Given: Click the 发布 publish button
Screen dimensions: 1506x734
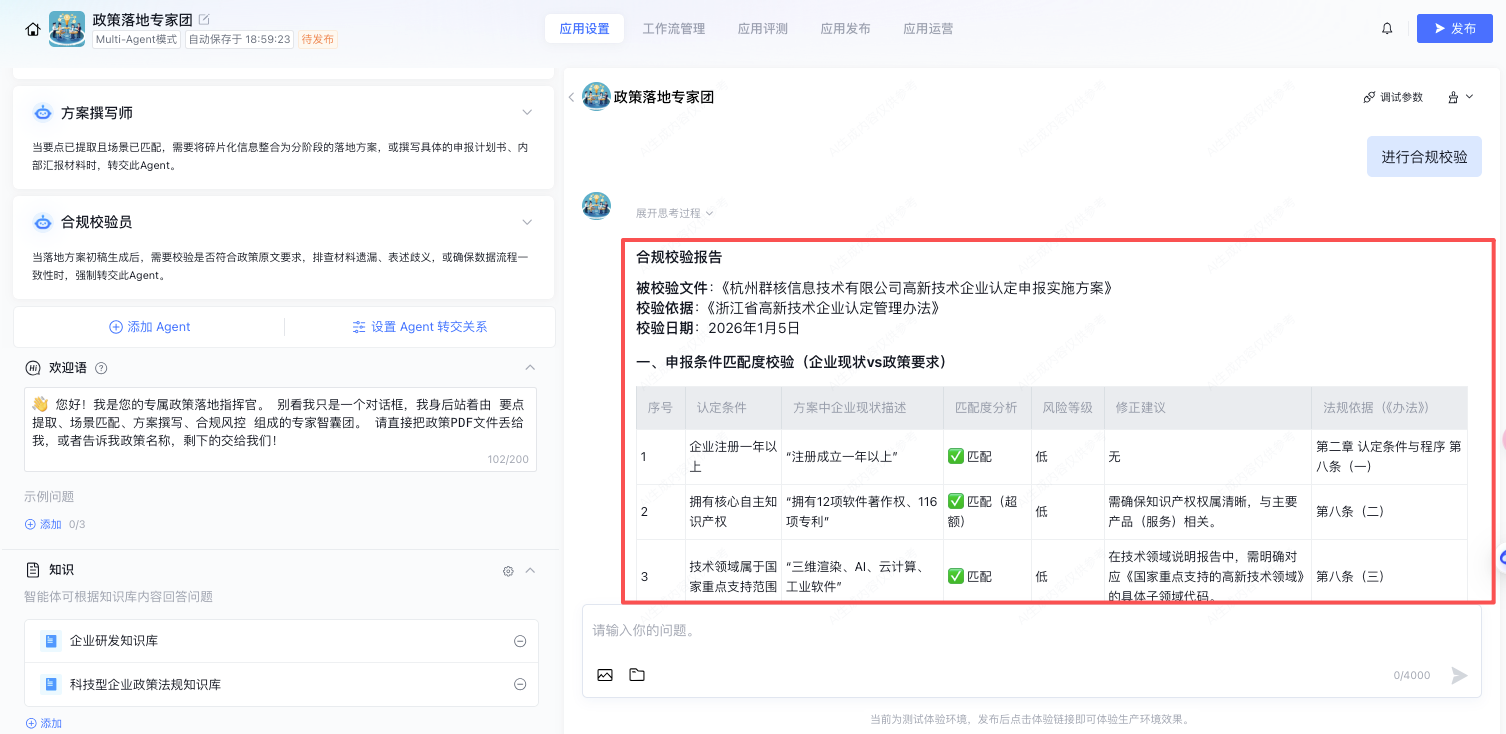Looking at the screenshot, I should (1454, 29).
